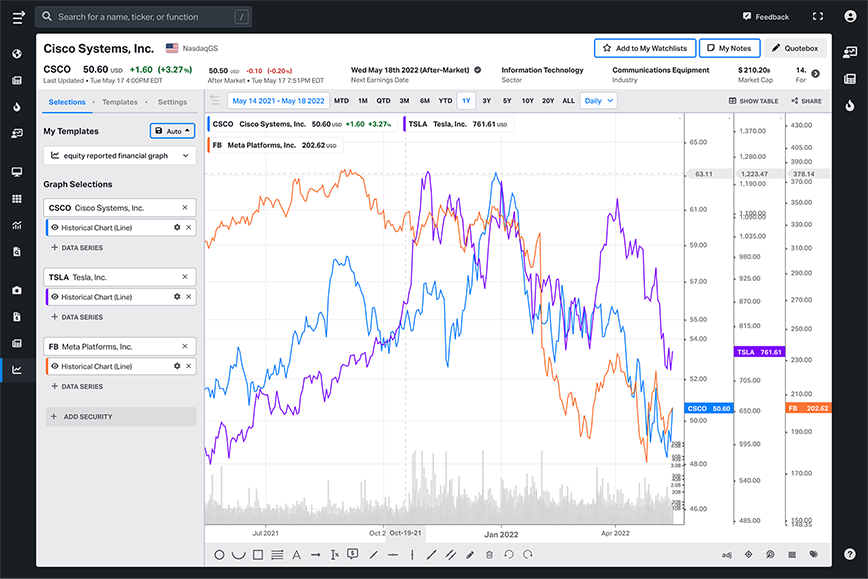The width and height of the screenshot is (868, 579).
Task: Click the trash icon in drawing toolbar
Action: [x=489, y=554]
